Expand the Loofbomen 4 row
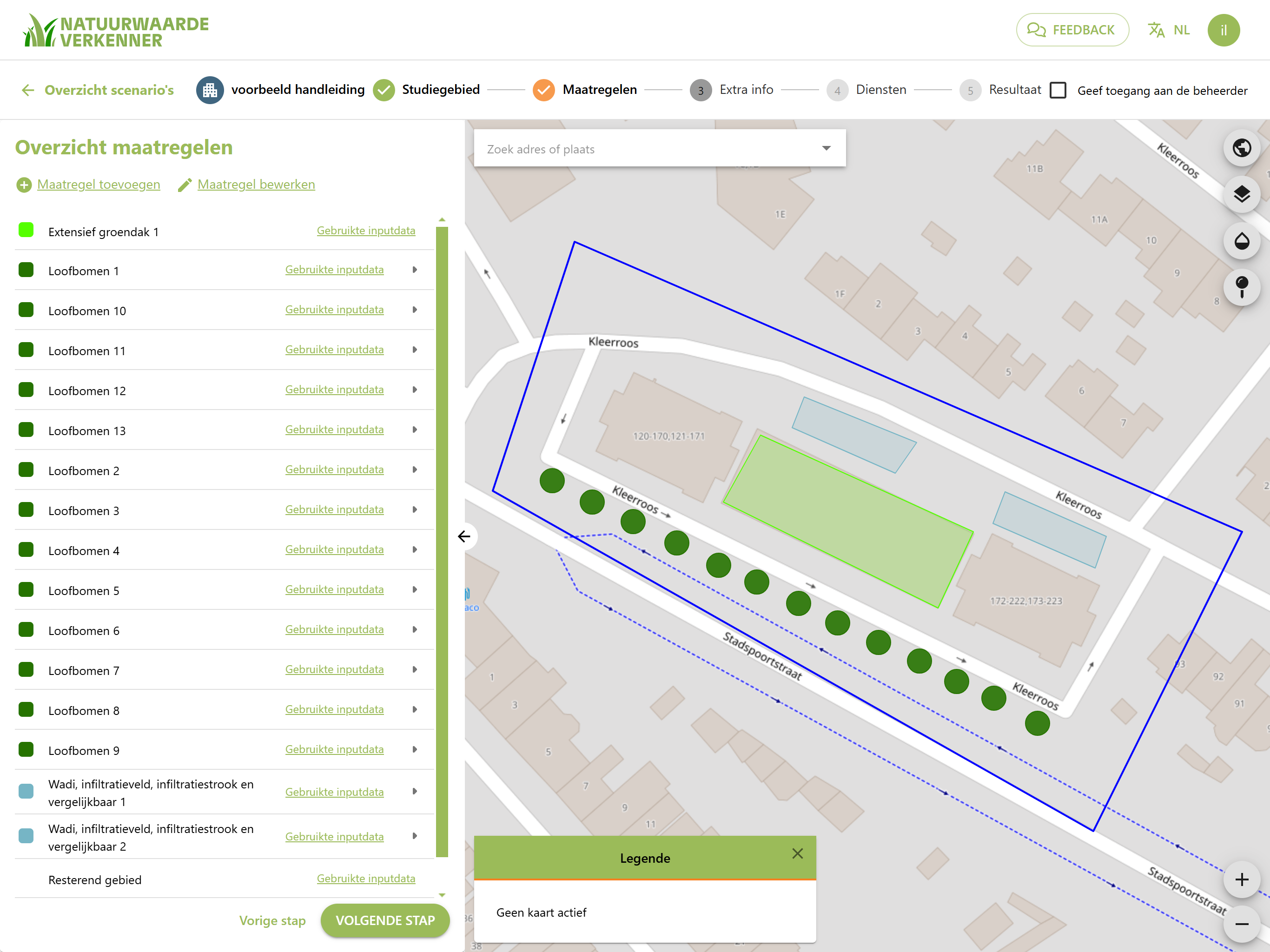Screen dimensions: 1270x952 (415, 549)
